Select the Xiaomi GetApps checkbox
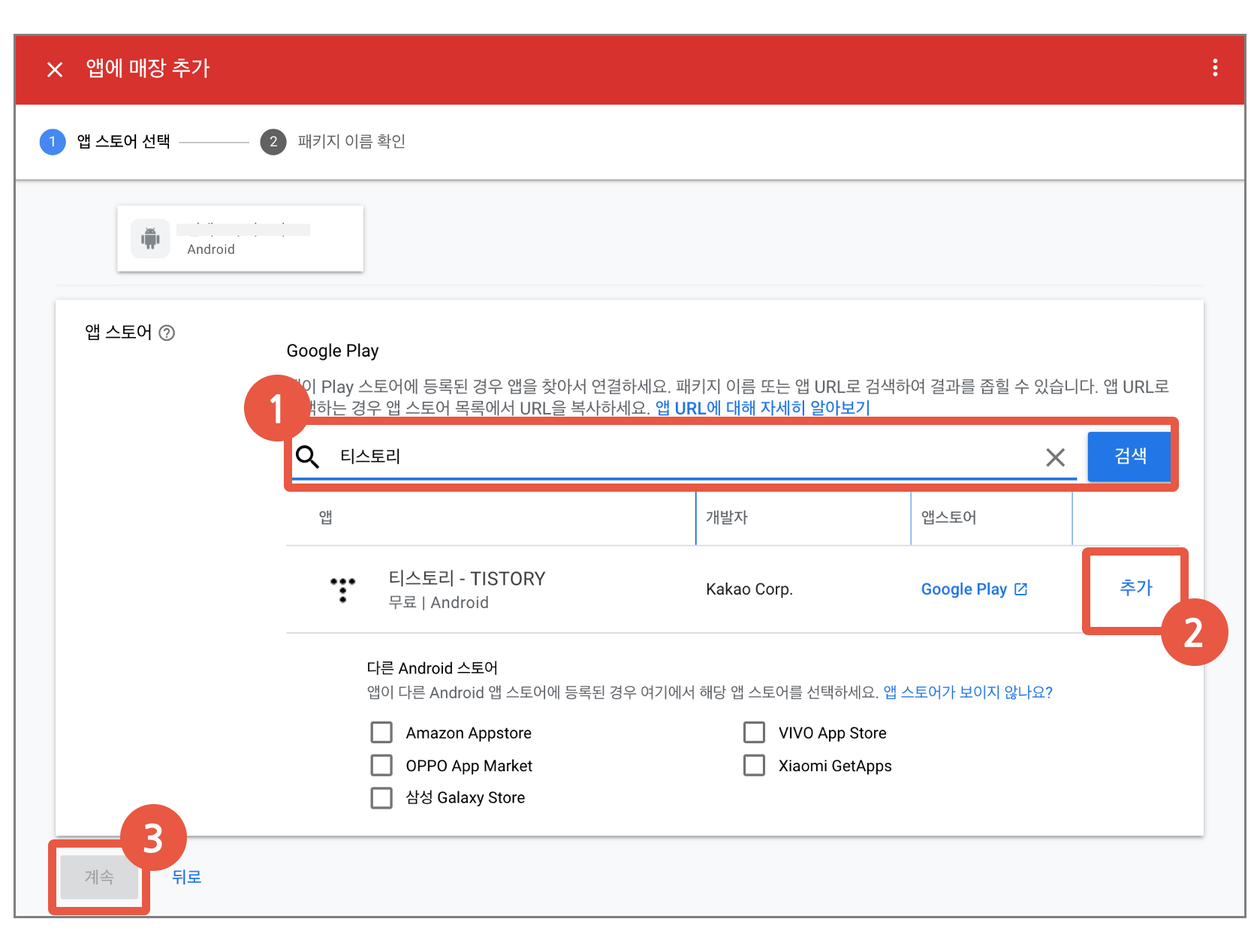 click(754, 765)
